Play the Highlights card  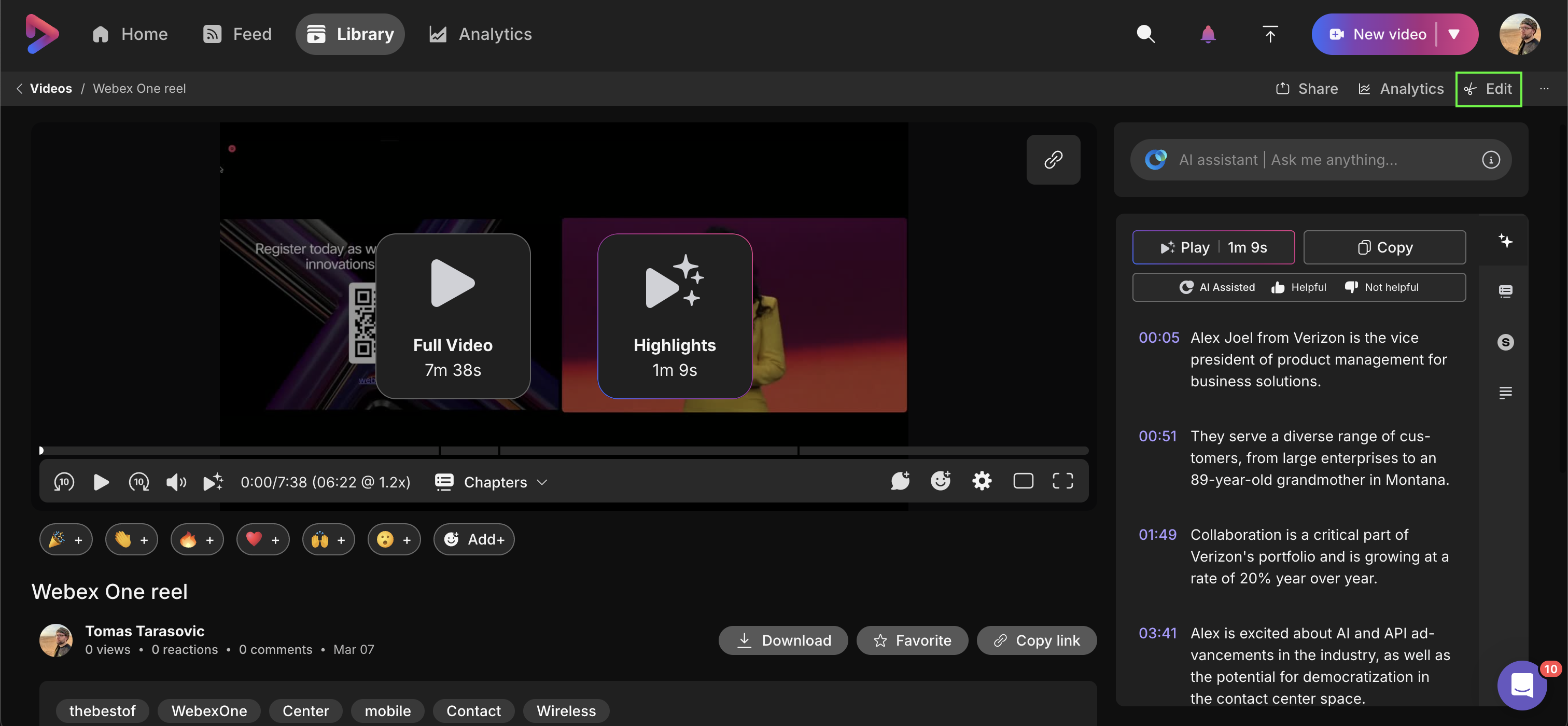tap(675, 316)
